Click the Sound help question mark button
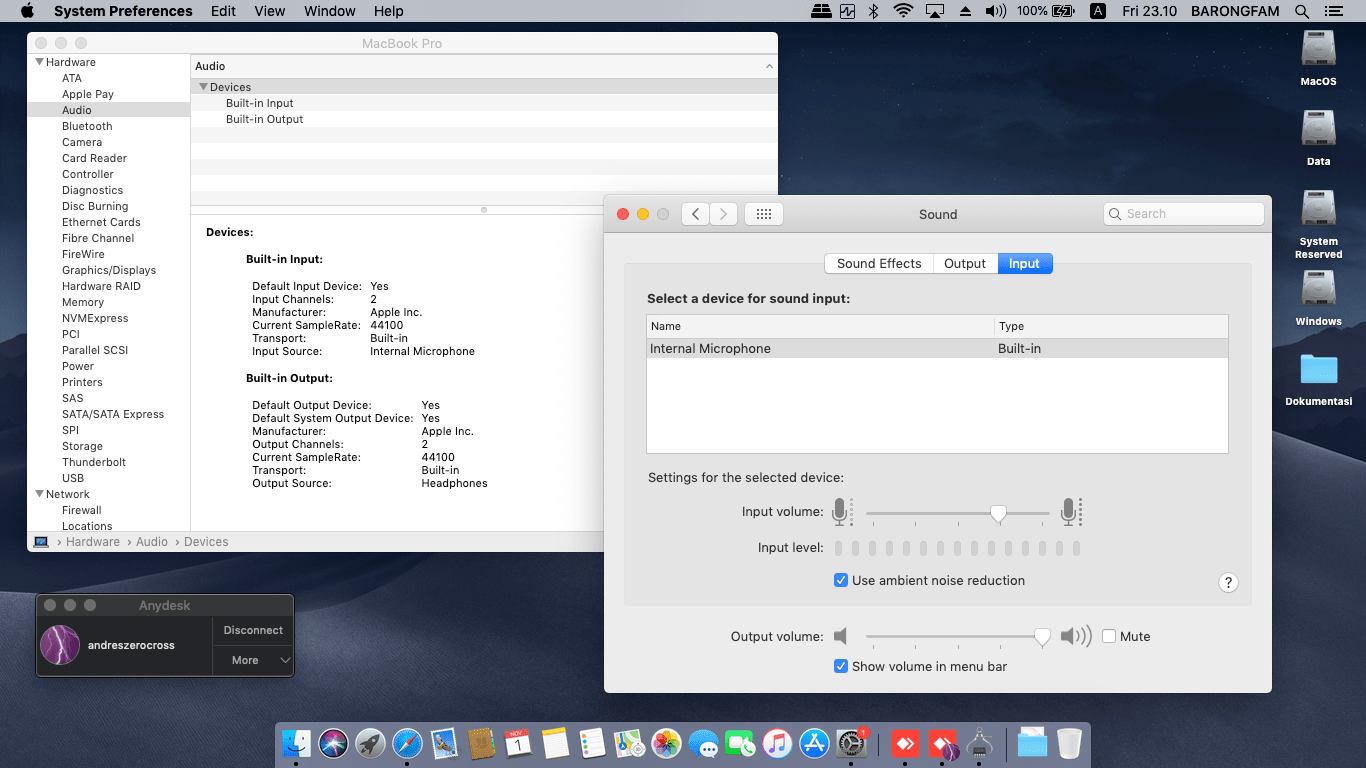The height and width of the screenshot is (768, 1366). [x=1229, y=583]
